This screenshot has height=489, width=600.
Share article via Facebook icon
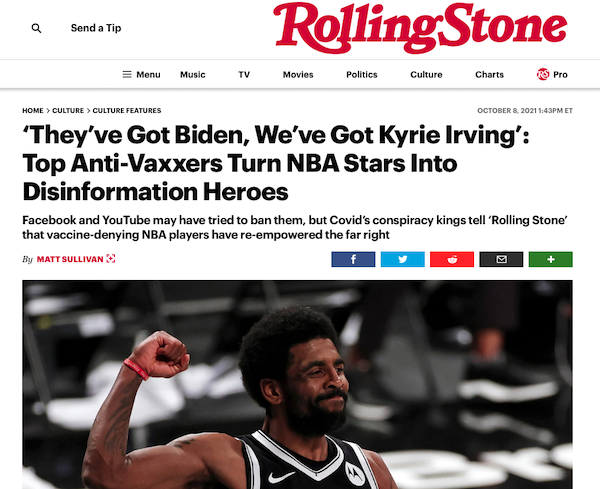coord(353,259)
